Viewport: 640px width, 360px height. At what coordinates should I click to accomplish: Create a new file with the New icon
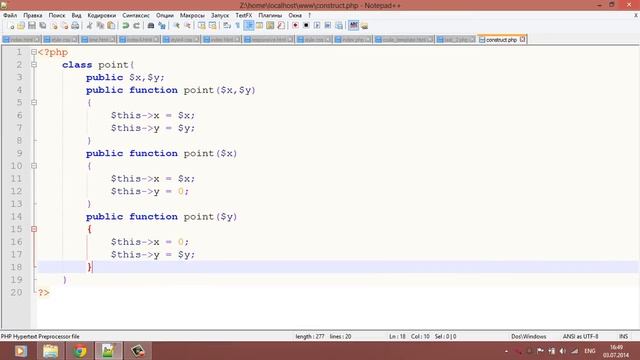(11, 26)
